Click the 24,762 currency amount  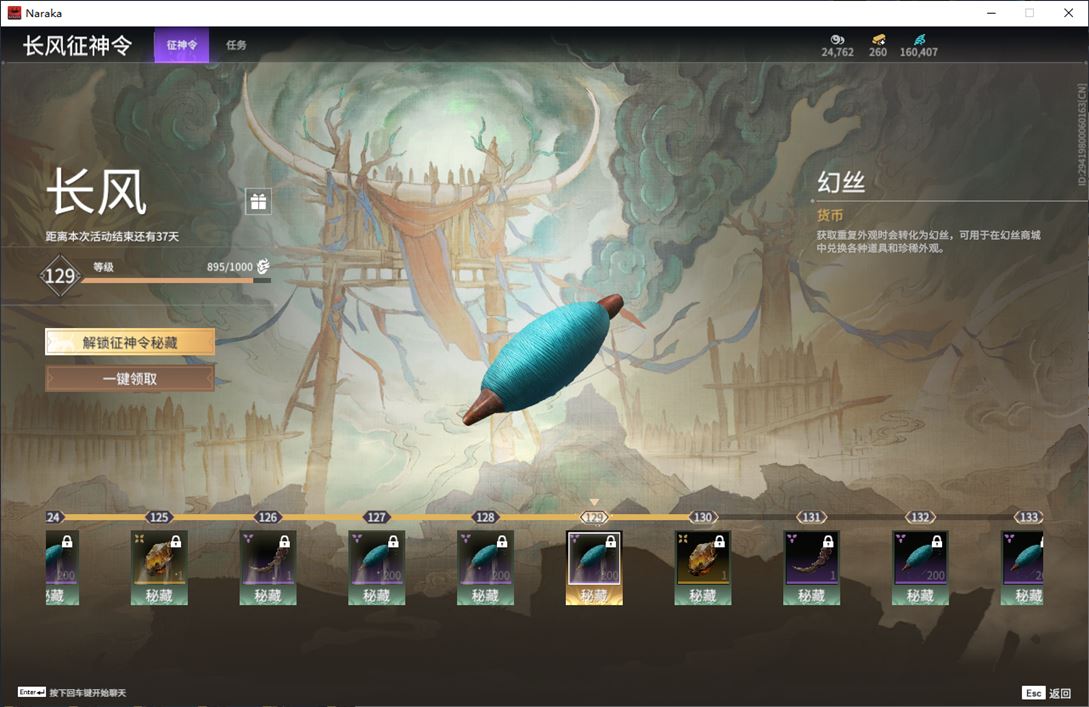click(x=838, y=52)
